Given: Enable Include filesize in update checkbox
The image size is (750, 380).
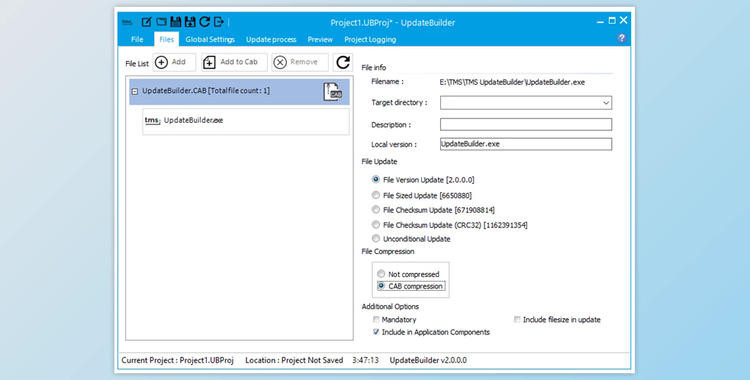Looking at the screenshot, I should [517, 319].
